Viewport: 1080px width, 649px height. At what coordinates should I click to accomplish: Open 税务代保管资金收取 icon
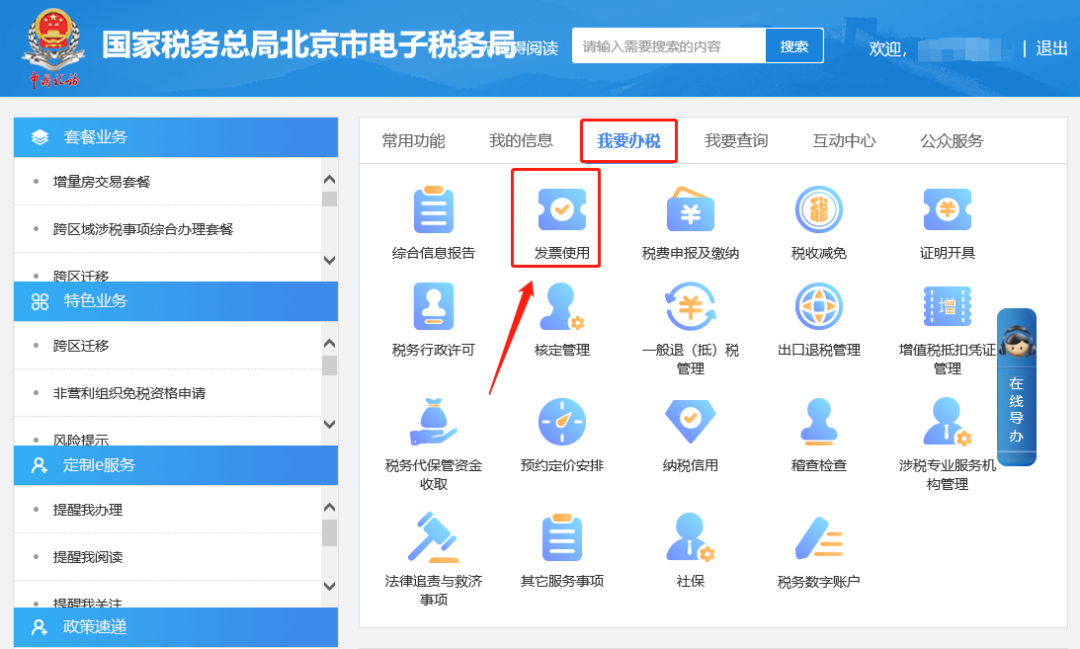tap(433, 422)
